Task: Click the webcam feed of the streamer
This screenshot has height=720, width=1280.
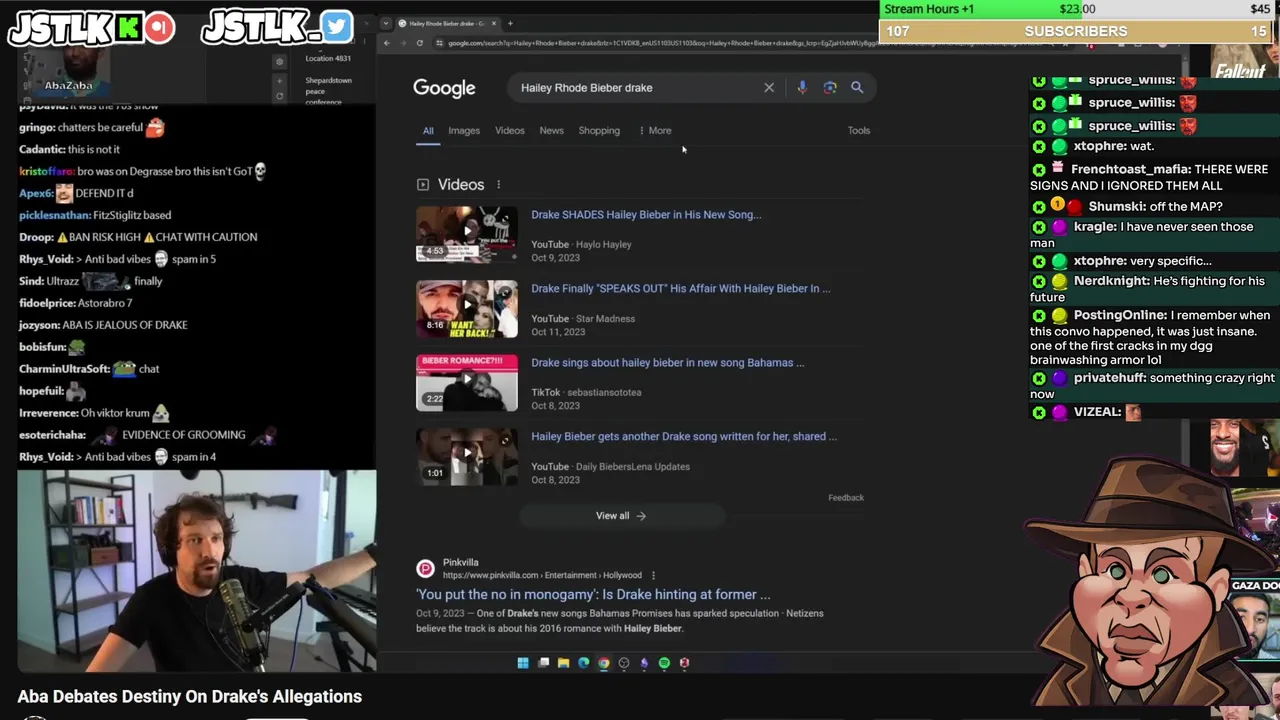Action: [x=197, y=570]
